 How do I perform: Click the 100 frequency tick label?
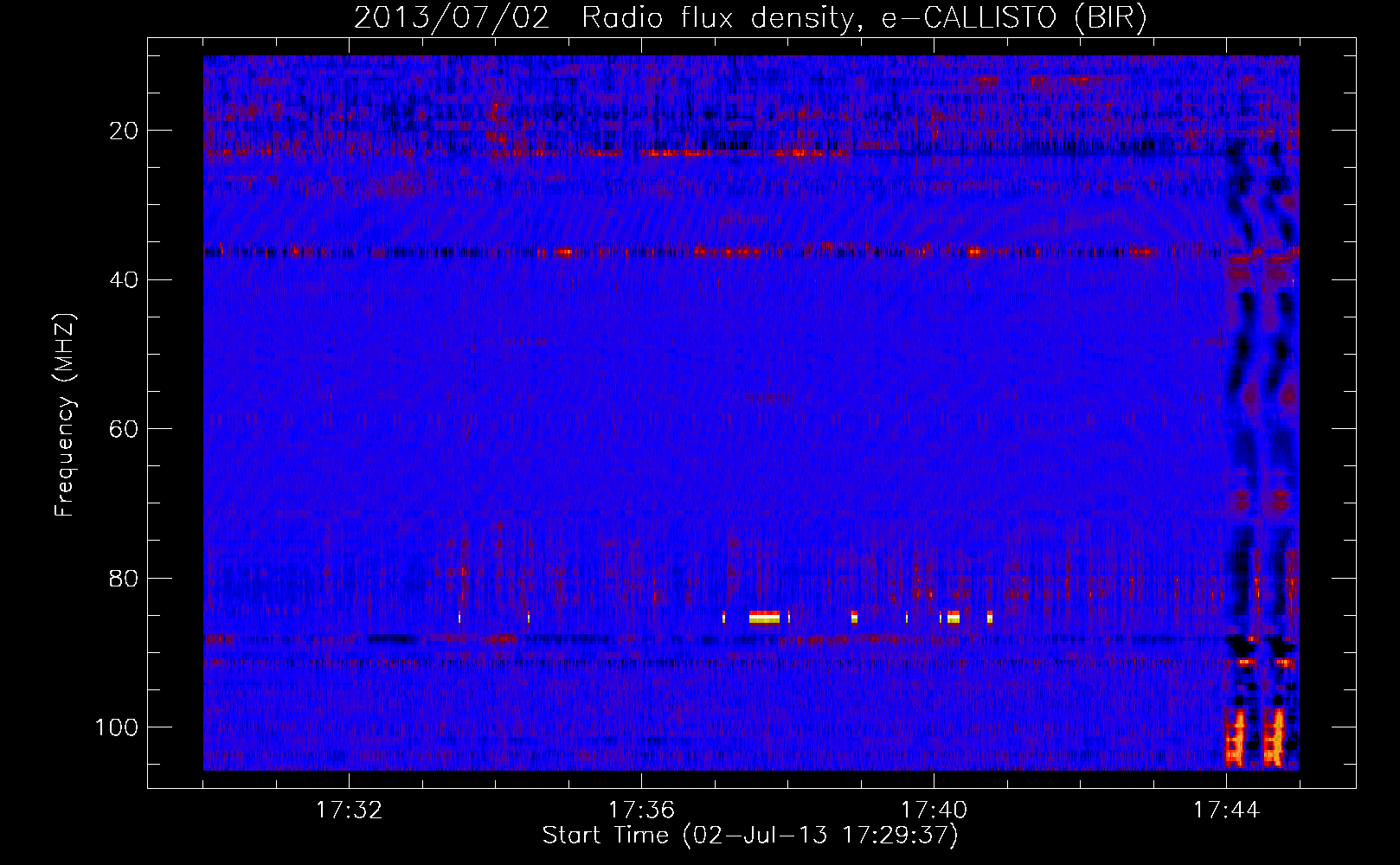[117, 727]
